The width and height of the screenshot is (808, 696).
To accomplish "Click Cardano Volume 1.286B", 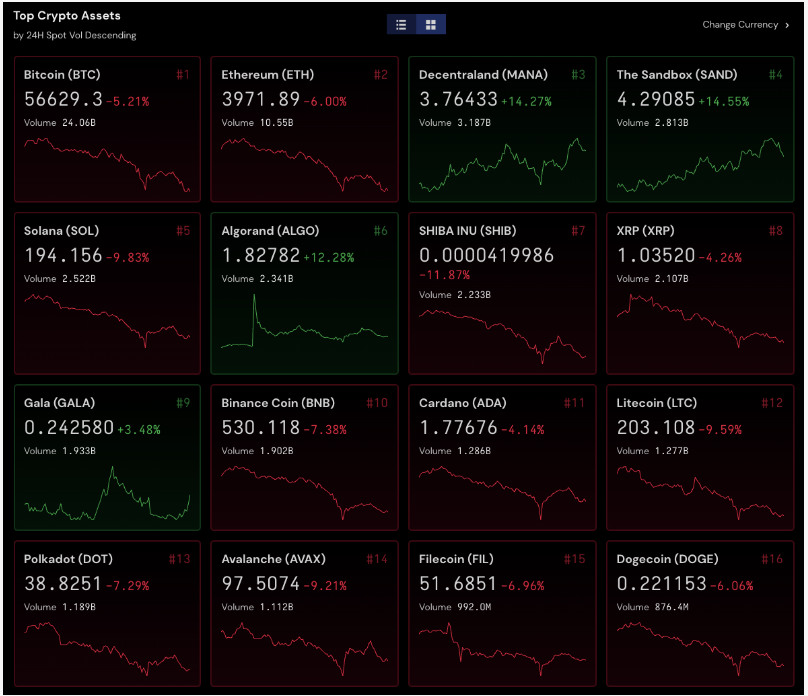I will click(455, 451).
